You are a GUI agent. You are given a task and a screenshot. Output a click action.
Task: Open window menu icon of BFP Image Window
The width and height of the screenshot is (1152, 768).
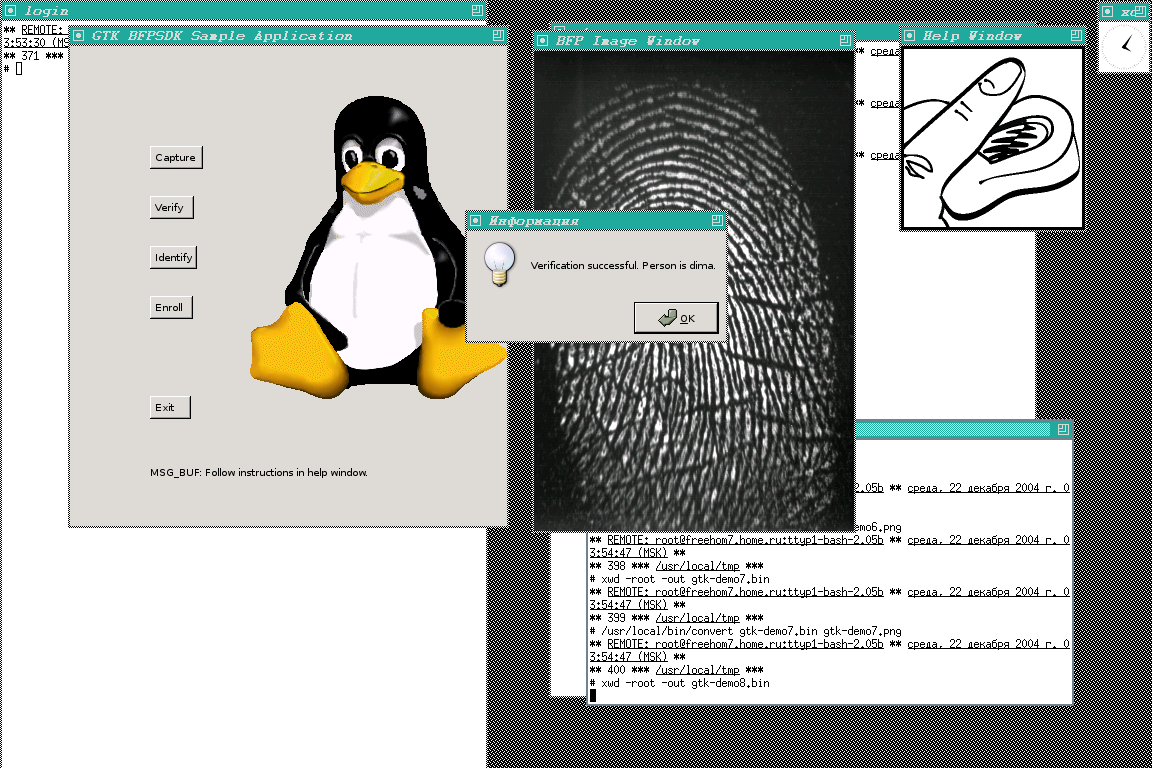coord(543,41)
